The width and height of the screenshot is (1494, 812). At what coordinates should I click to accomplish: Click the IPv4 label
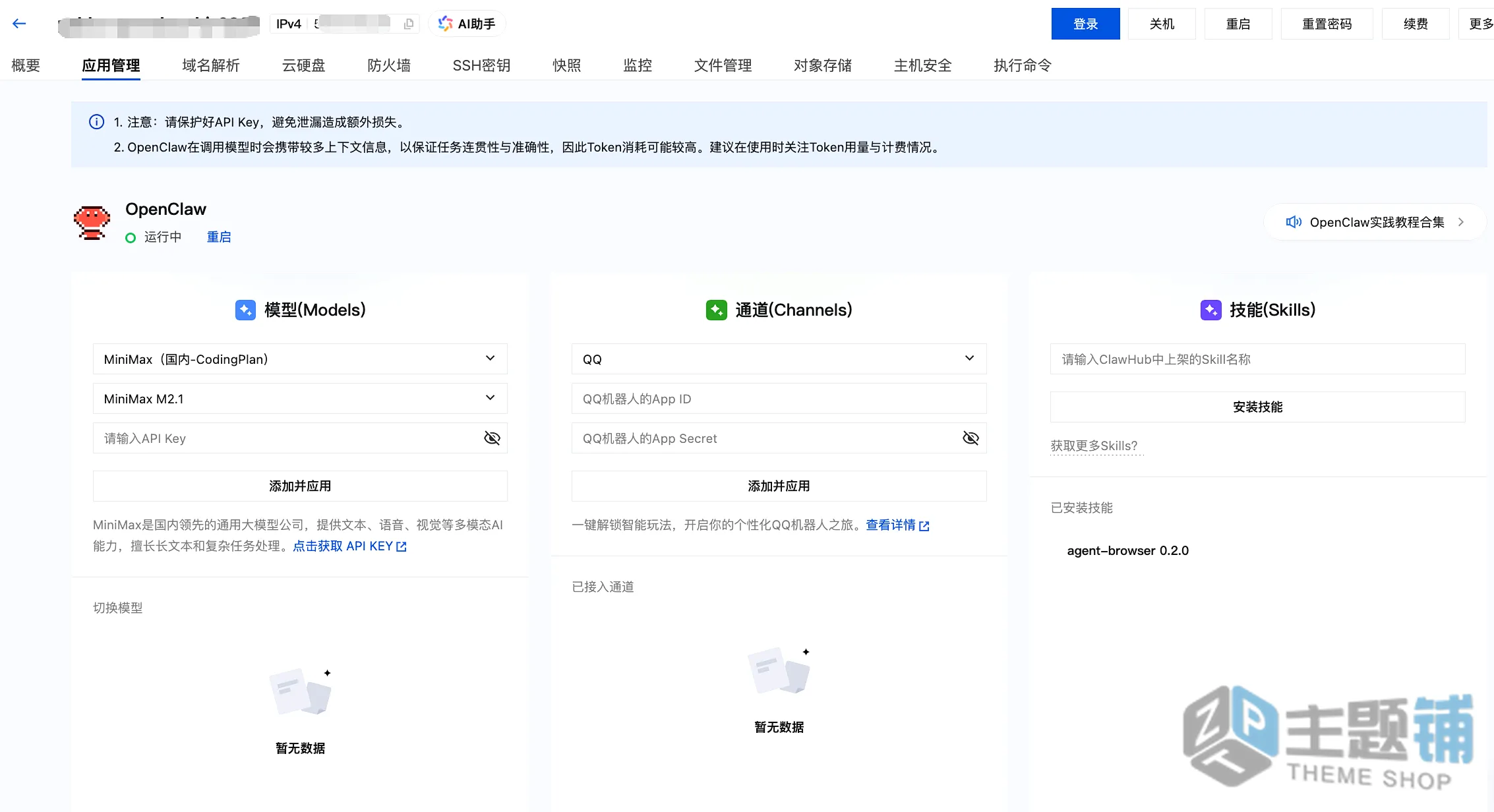click(288, 24)
